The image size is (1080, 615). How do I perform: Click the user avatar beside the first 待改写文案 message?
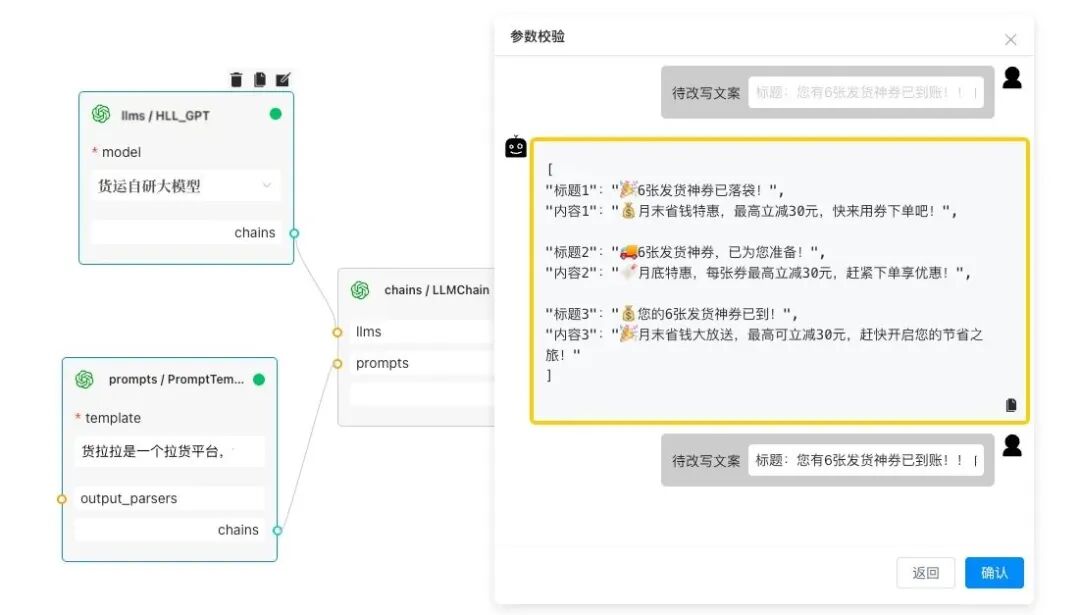1012,78
